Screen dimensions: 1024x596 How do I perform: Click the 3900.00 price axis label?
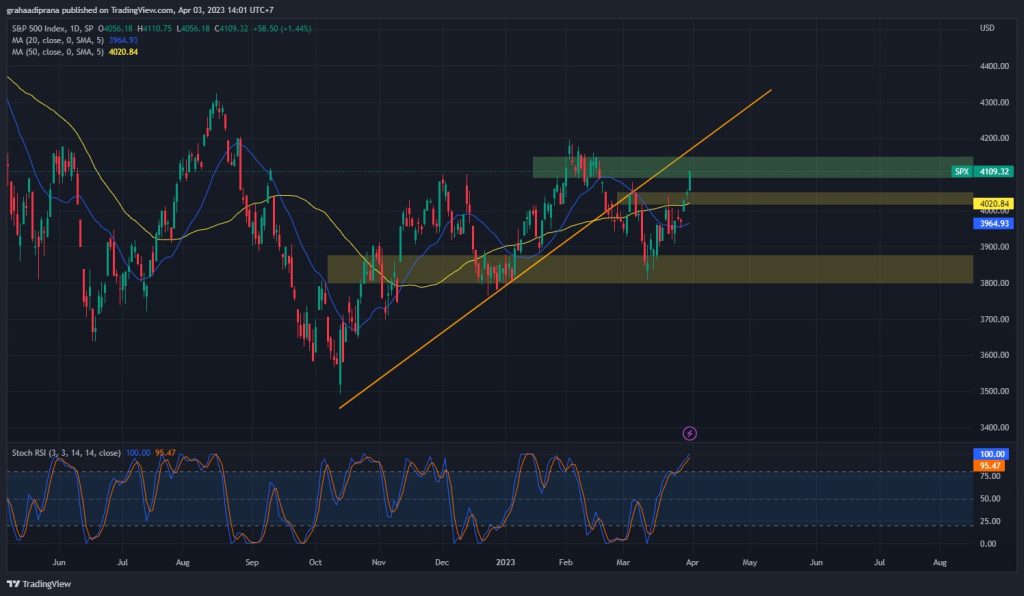(994, 247)
